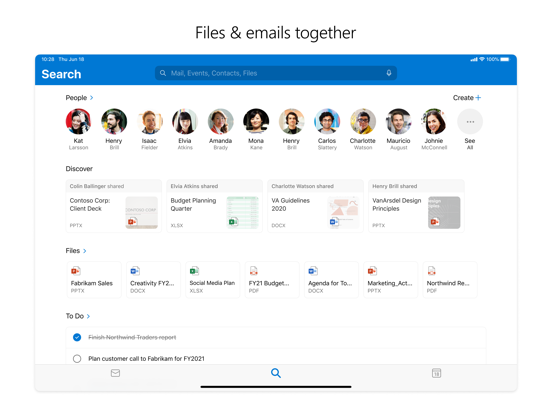
Task: Click the 10:28 time in status bar
Action: 48,59
